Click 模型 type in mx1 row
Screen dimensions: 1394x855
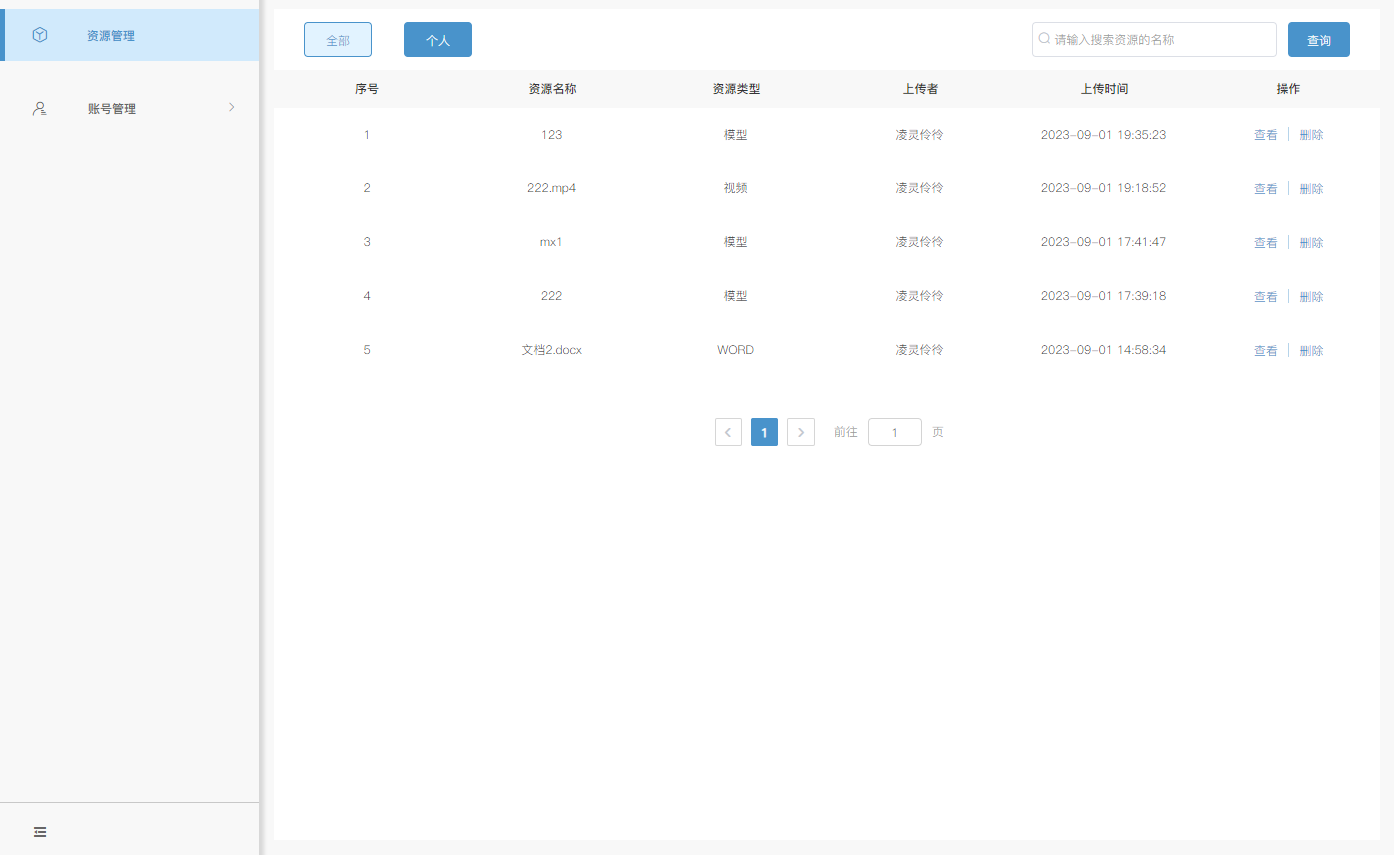(736, 242)
